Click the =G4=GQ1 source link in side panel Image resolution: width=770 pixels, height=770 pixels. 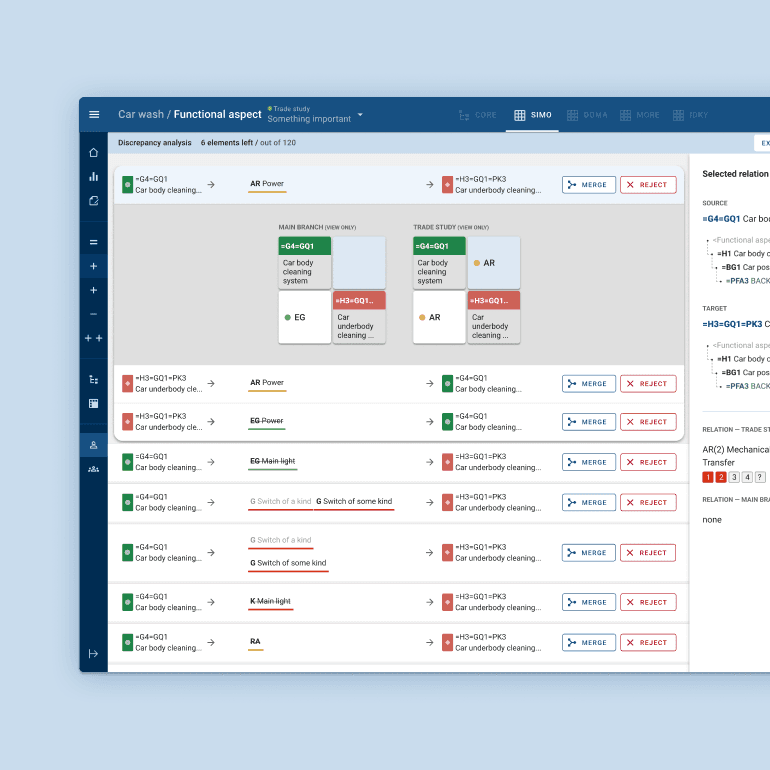(x=721, y=219)
